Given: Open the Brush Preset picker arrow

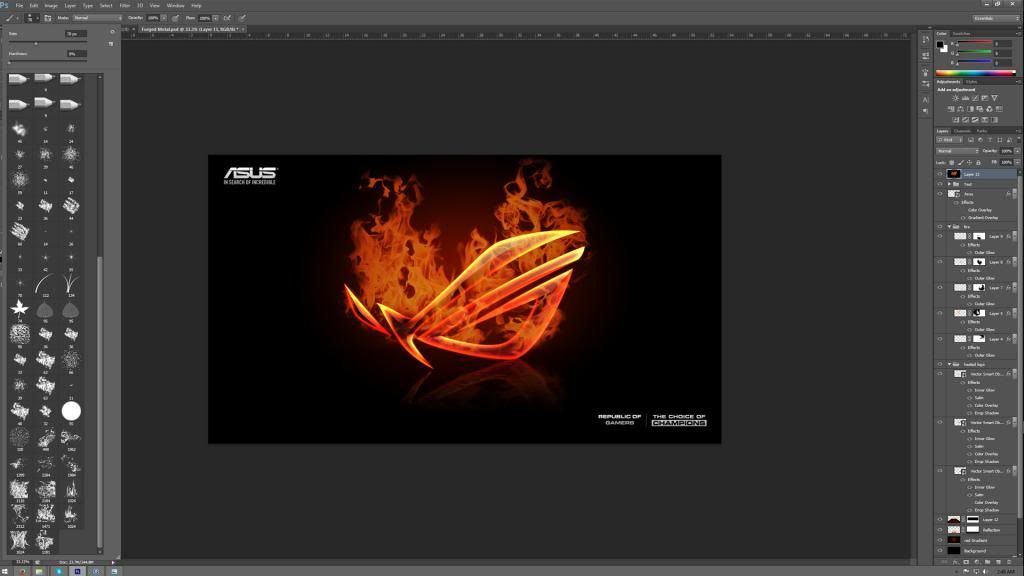Looking at the screenshot, I should coord(38,18).
